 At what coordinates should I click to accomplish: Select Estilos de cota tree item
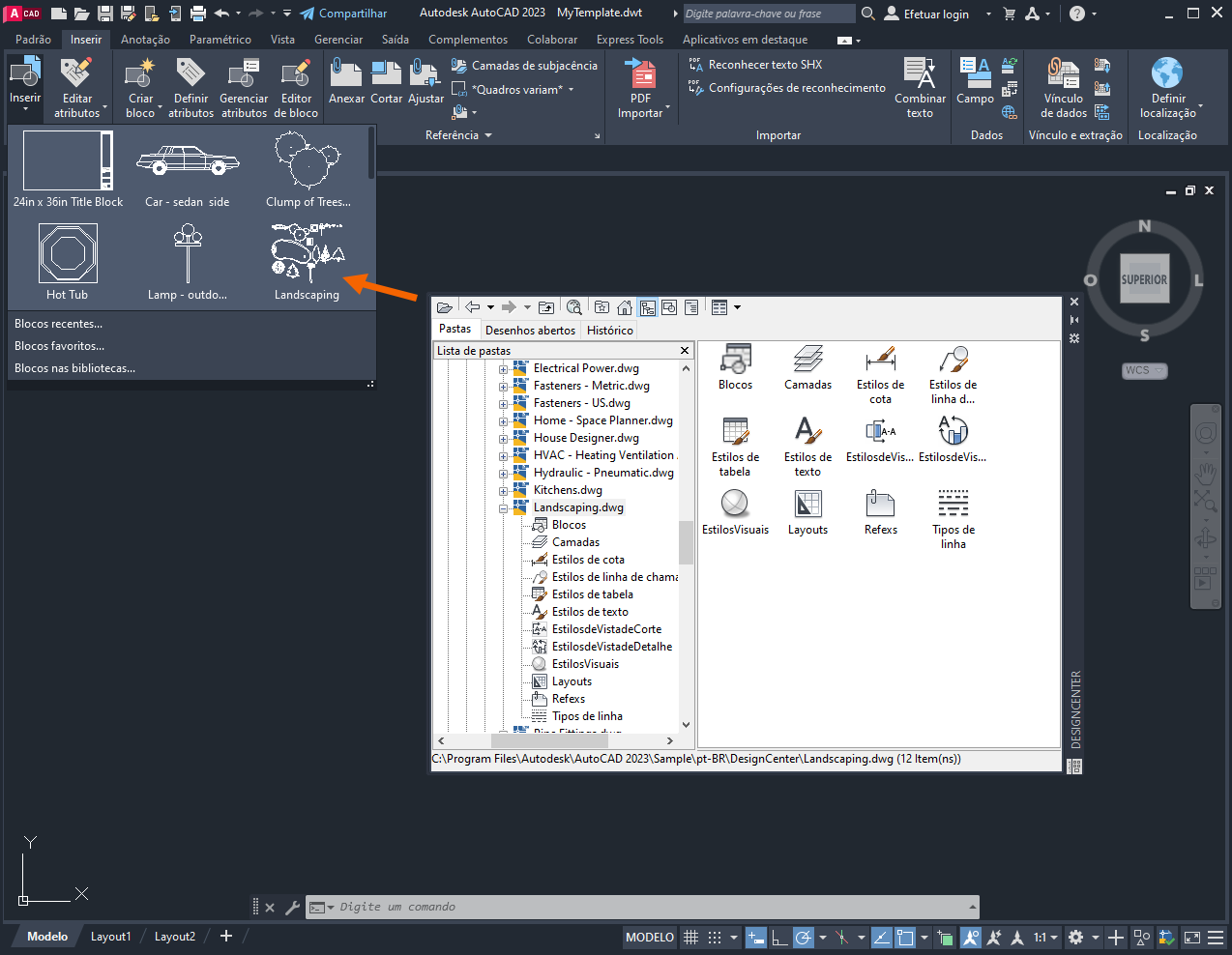point(588,560)
